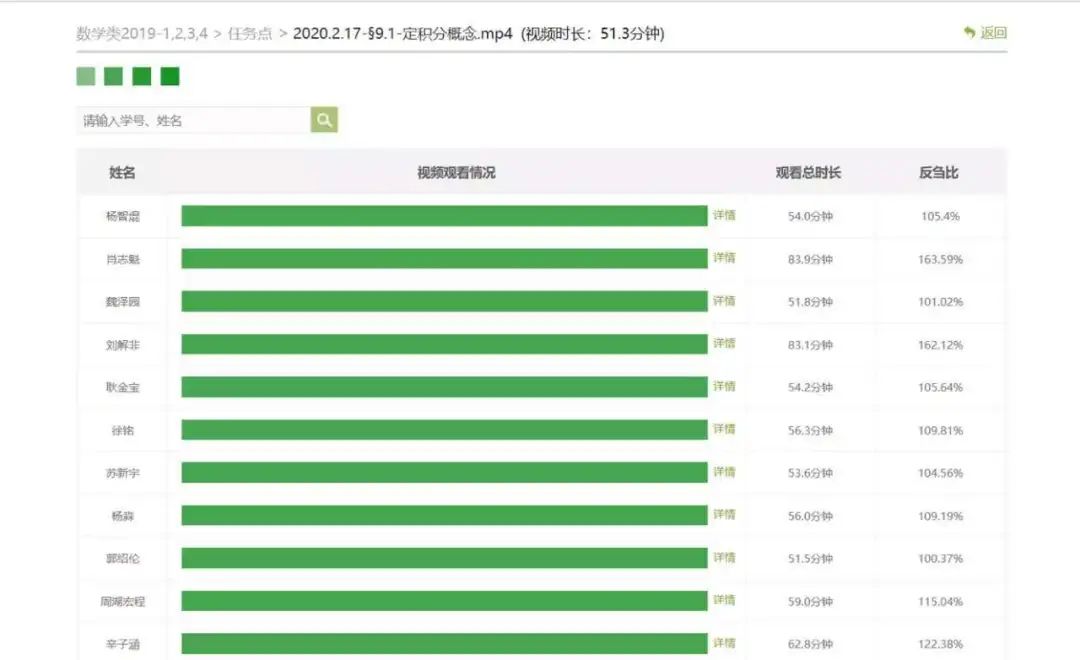
Task: Click the green magnifier search button
Action: tap(324, 120)
